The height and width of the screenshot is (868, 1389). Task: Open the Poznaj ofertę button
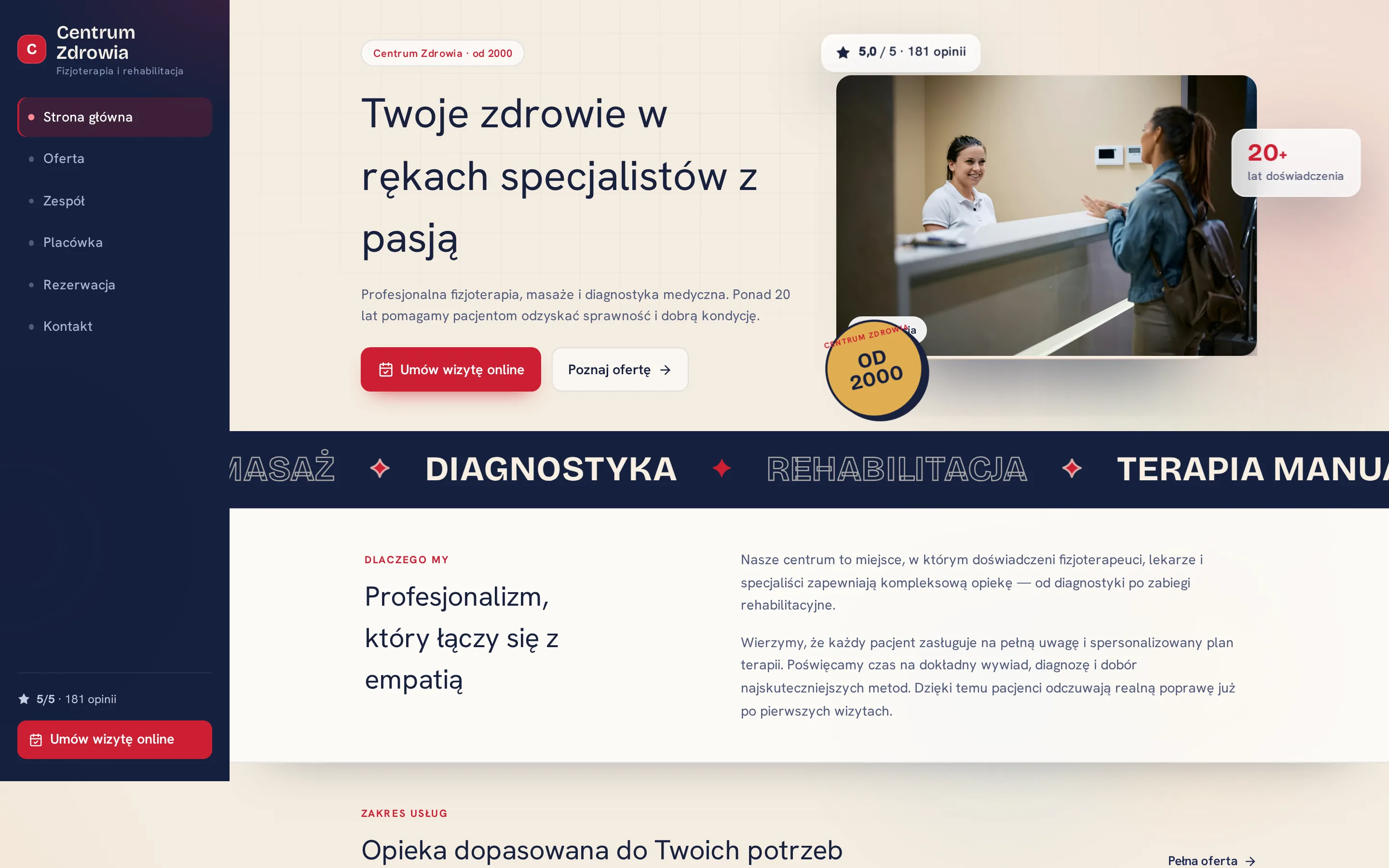620,370
